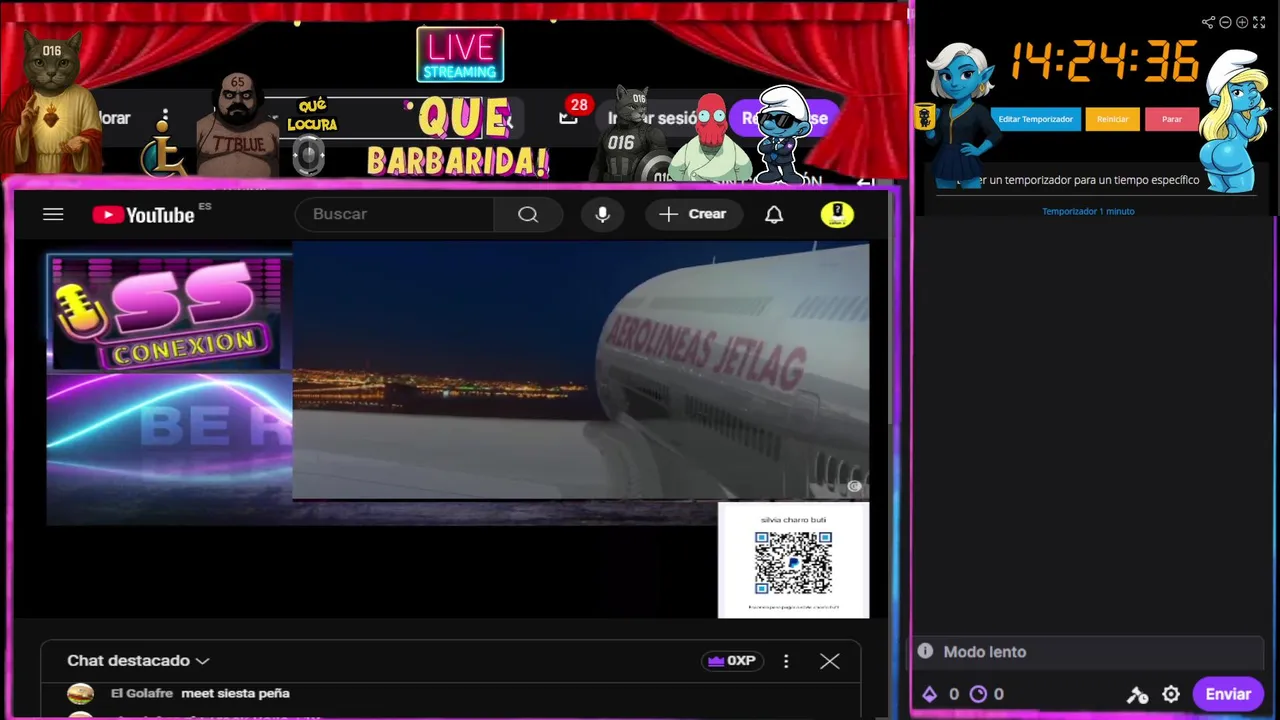This screenshot has height=720, width=1280.
Task: Enlarge the timer with plus icon
Action: [x=1242, y=22]
